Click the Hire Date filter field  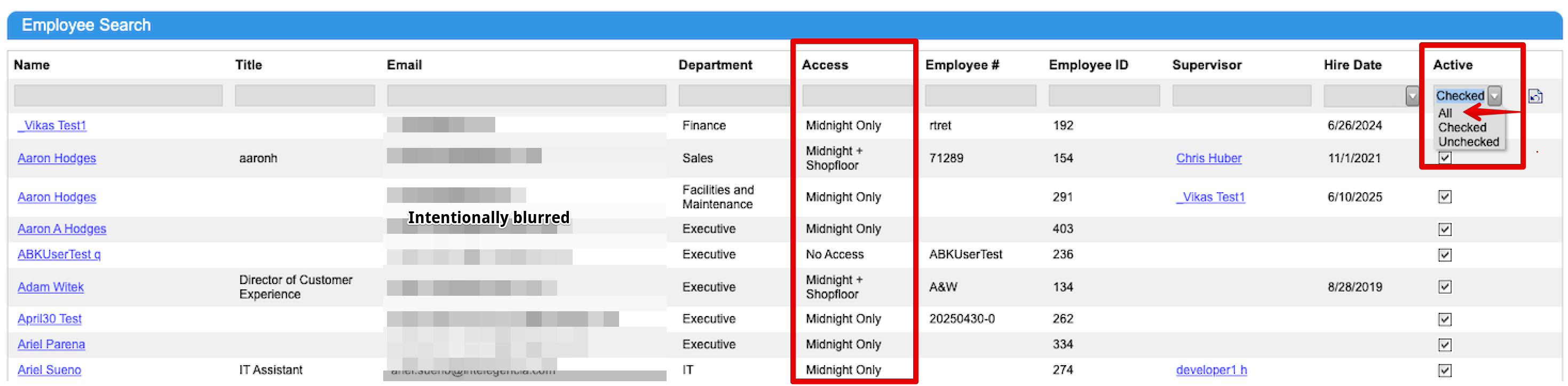(1365, 96)
